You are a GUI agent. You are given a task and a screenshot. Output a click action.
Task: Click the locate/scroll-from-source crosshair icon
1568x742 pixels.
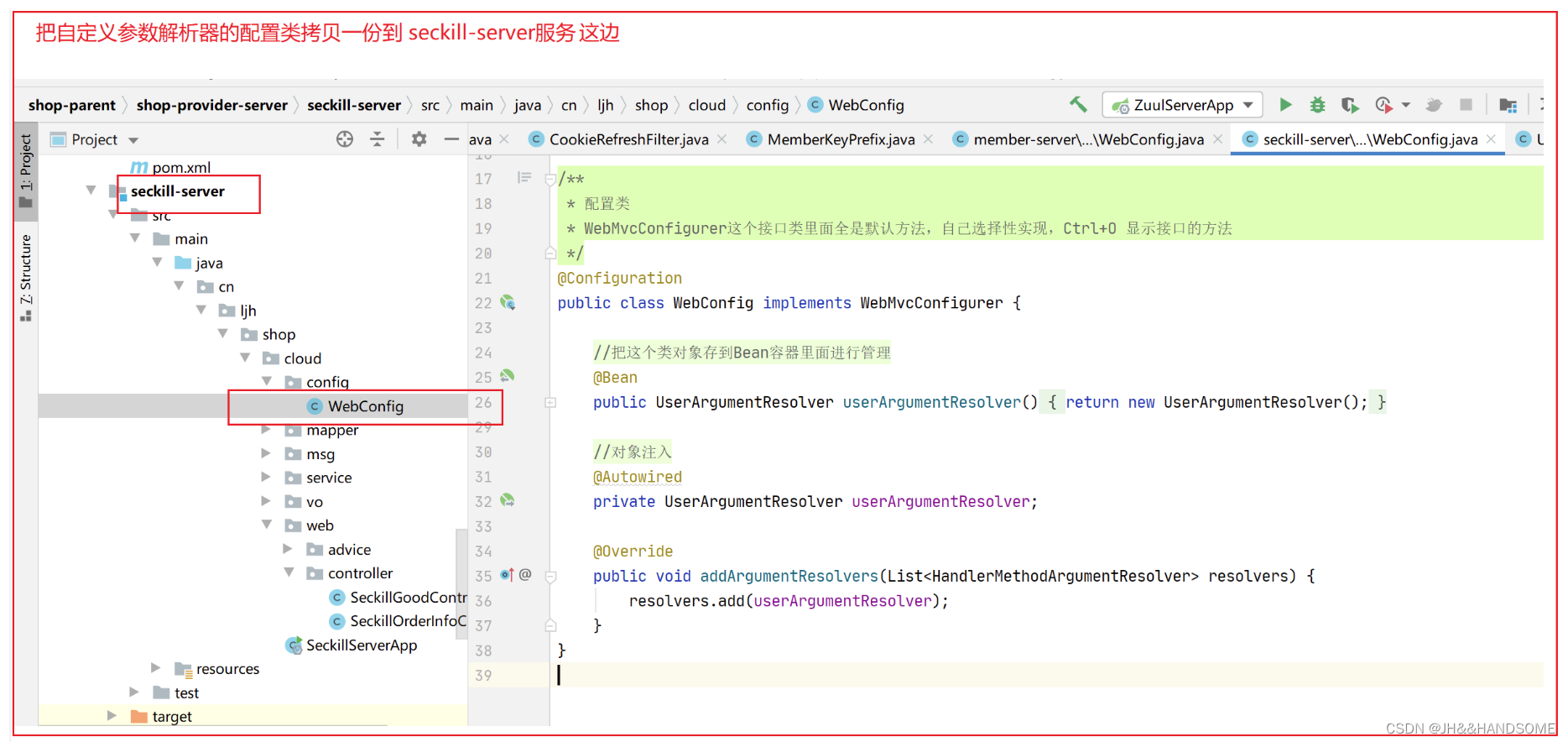click(x=345, y=139)
